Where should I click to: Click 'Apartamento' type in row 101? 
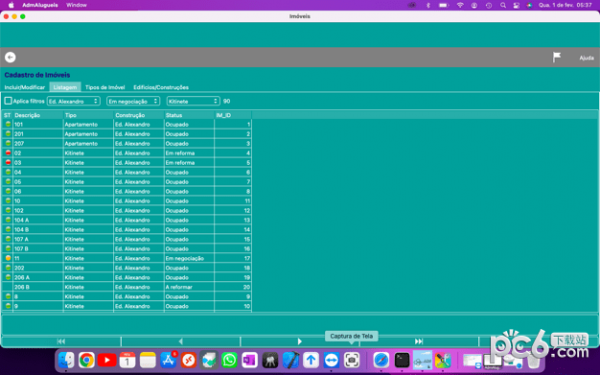click(88, 124)
